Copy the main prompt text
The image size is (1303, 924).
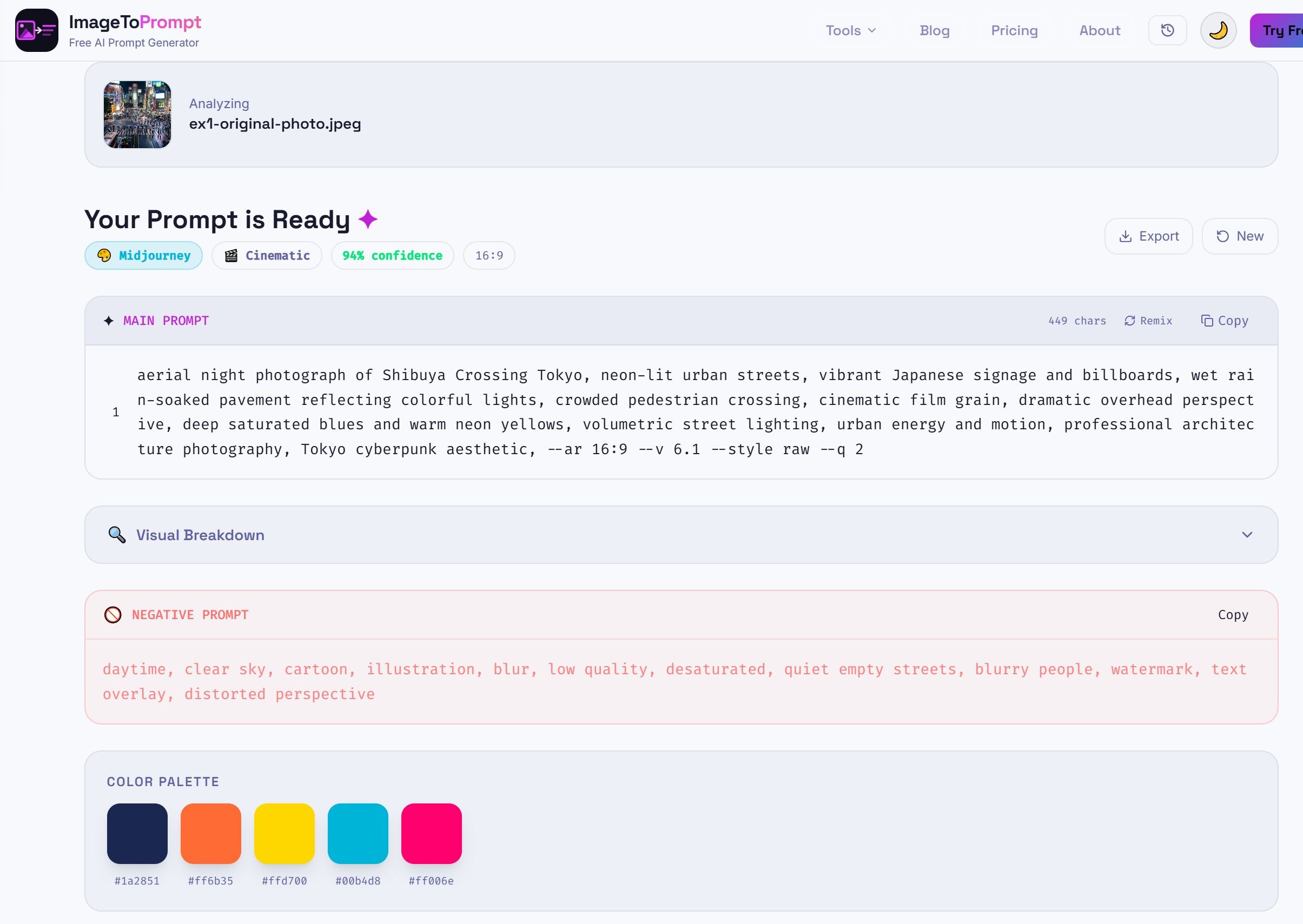point(1225,320)
